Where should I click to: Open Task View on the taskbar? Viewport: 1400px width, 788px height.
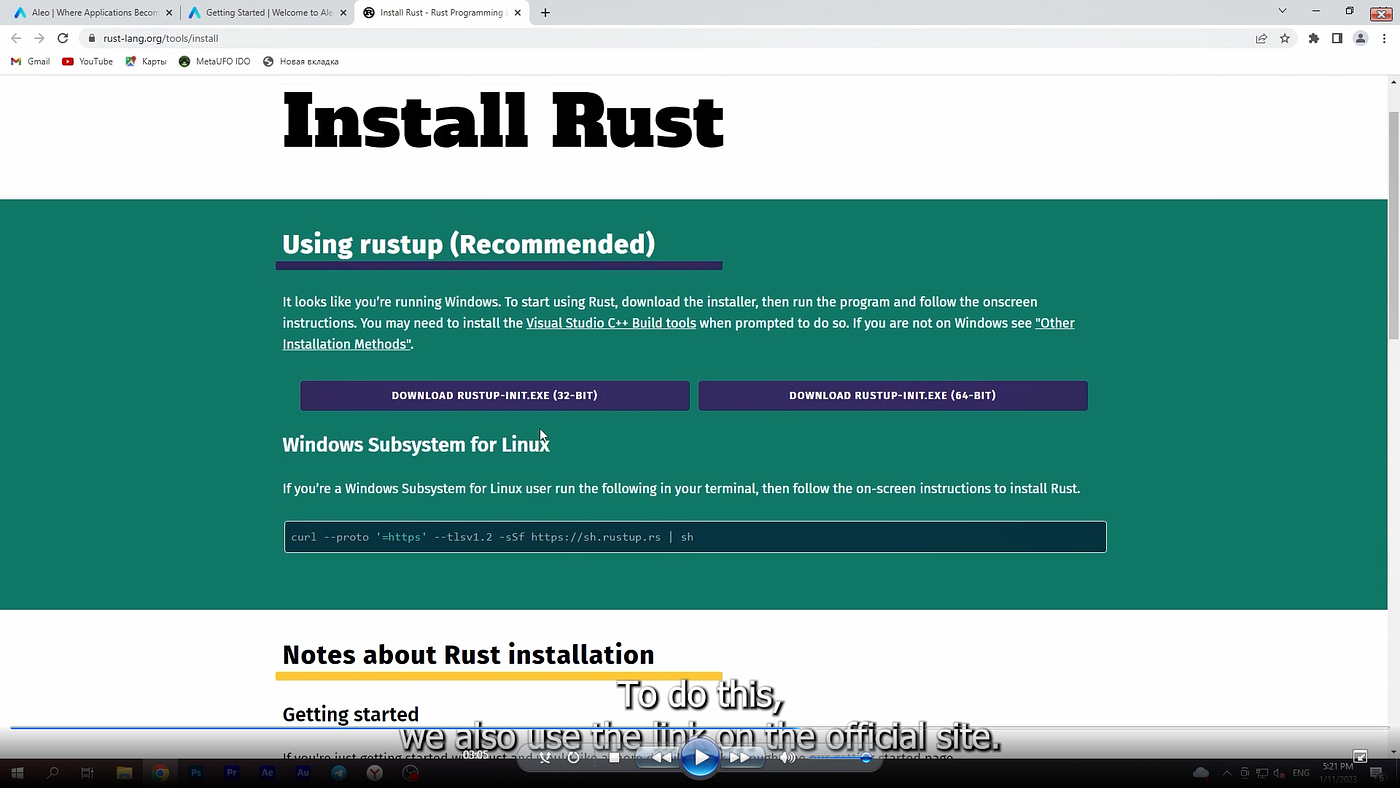pos(87,772)
